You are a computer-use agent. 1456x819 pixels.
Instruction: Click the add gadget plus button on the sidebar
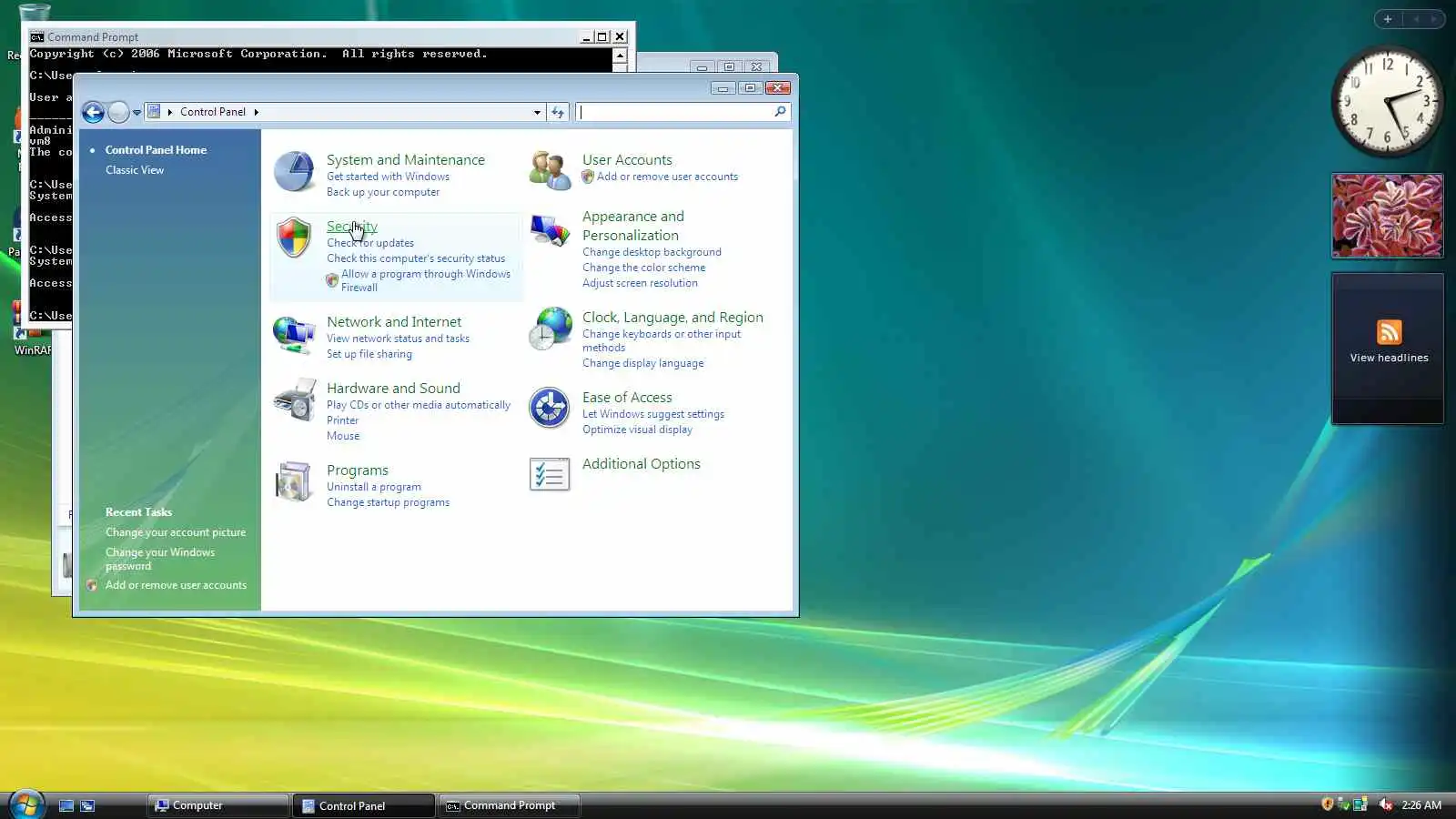pos(1388,19)
